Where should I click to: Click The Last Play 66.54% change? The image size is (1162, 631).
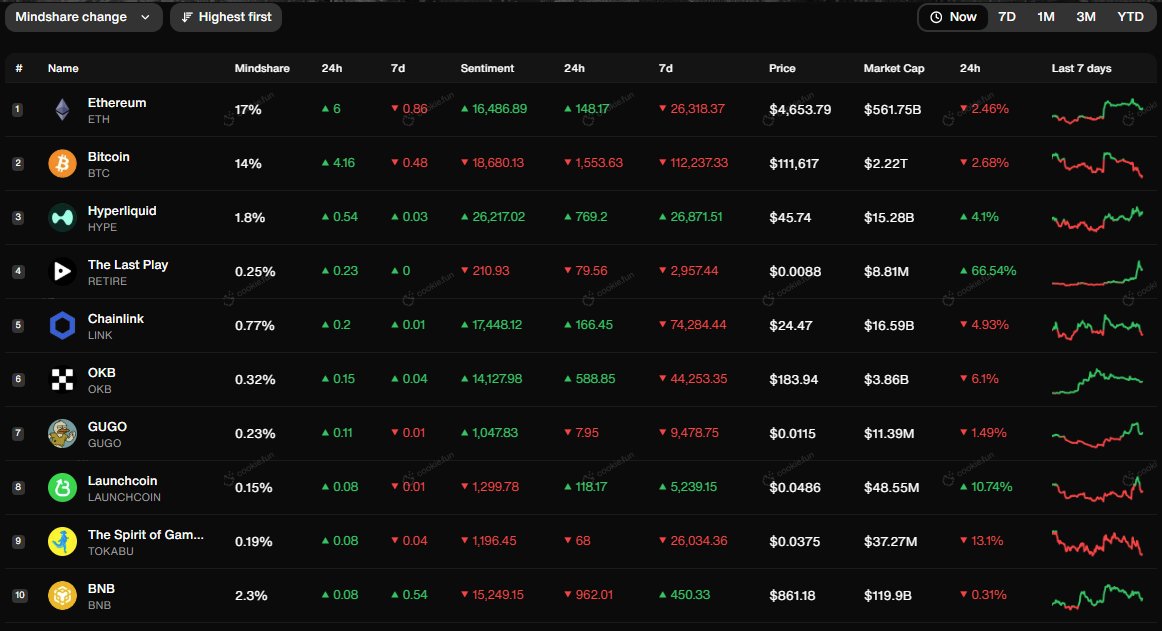989,271
